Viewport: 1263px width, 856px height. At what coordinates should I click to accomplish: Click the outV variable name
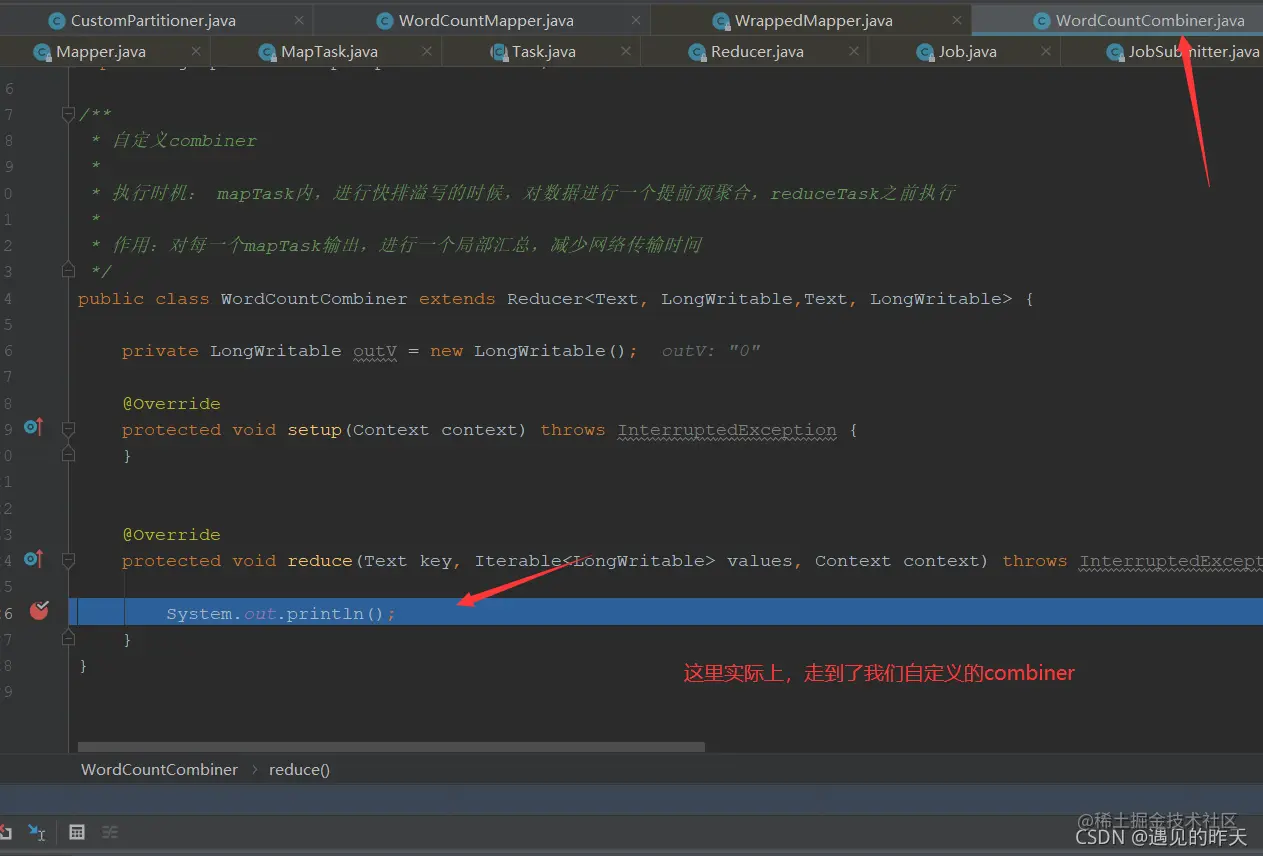pos(375,351)
